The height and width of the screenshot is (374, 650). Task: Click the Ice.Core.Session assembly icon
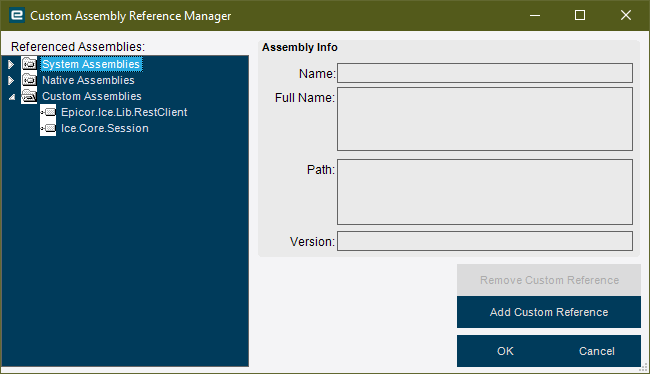pyautogui.click(x=49, y=128)
